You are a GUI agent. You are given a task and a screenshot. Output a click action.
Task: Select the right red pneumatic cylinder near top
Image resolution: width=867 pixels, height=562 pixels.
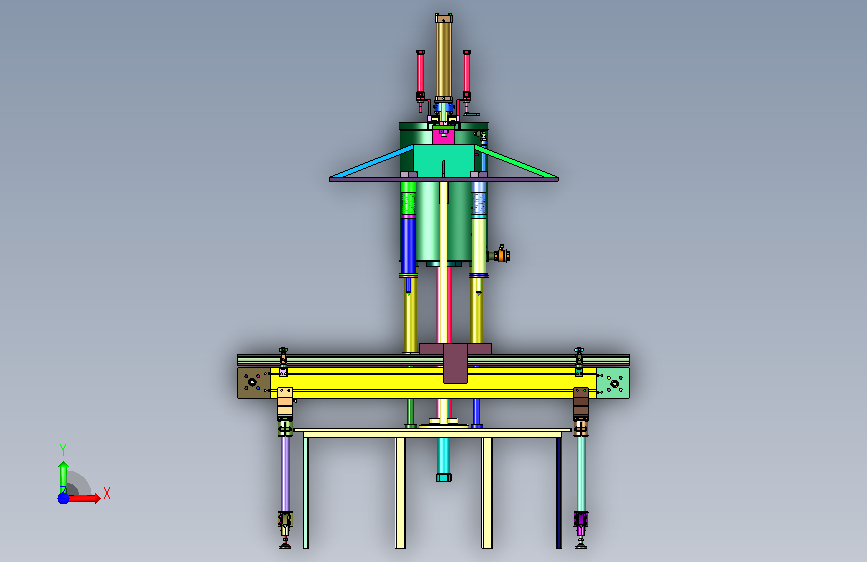467,72
